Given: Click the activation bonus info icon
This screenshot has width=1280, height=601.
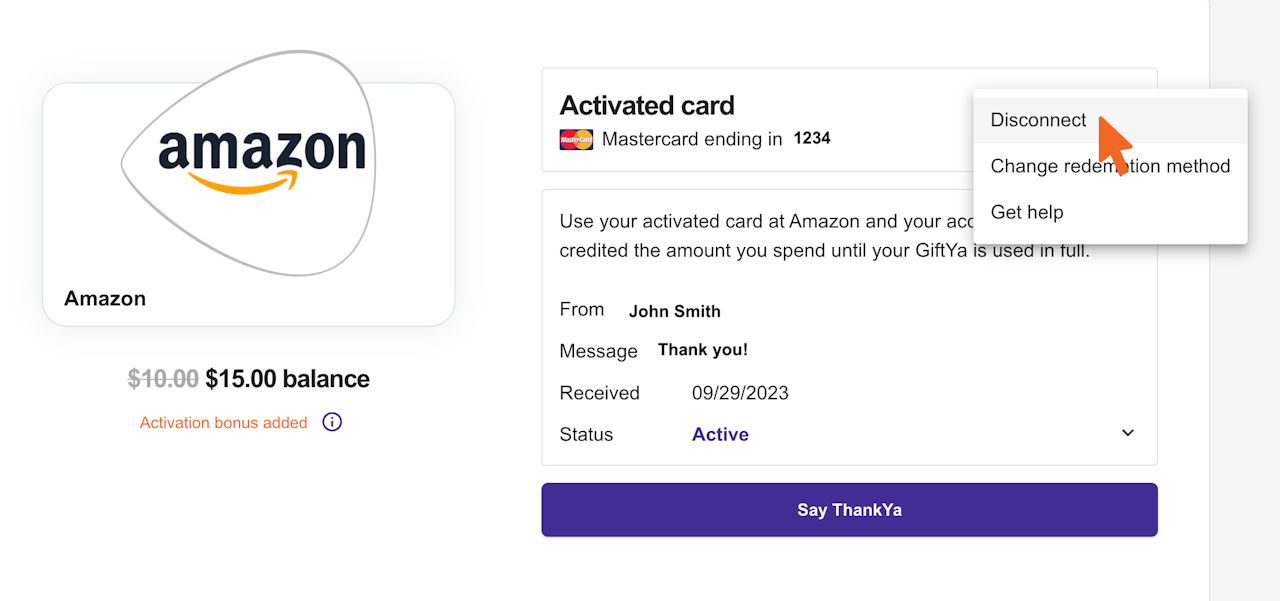Looking at the screenshot, I should click(x=332, y=422).
